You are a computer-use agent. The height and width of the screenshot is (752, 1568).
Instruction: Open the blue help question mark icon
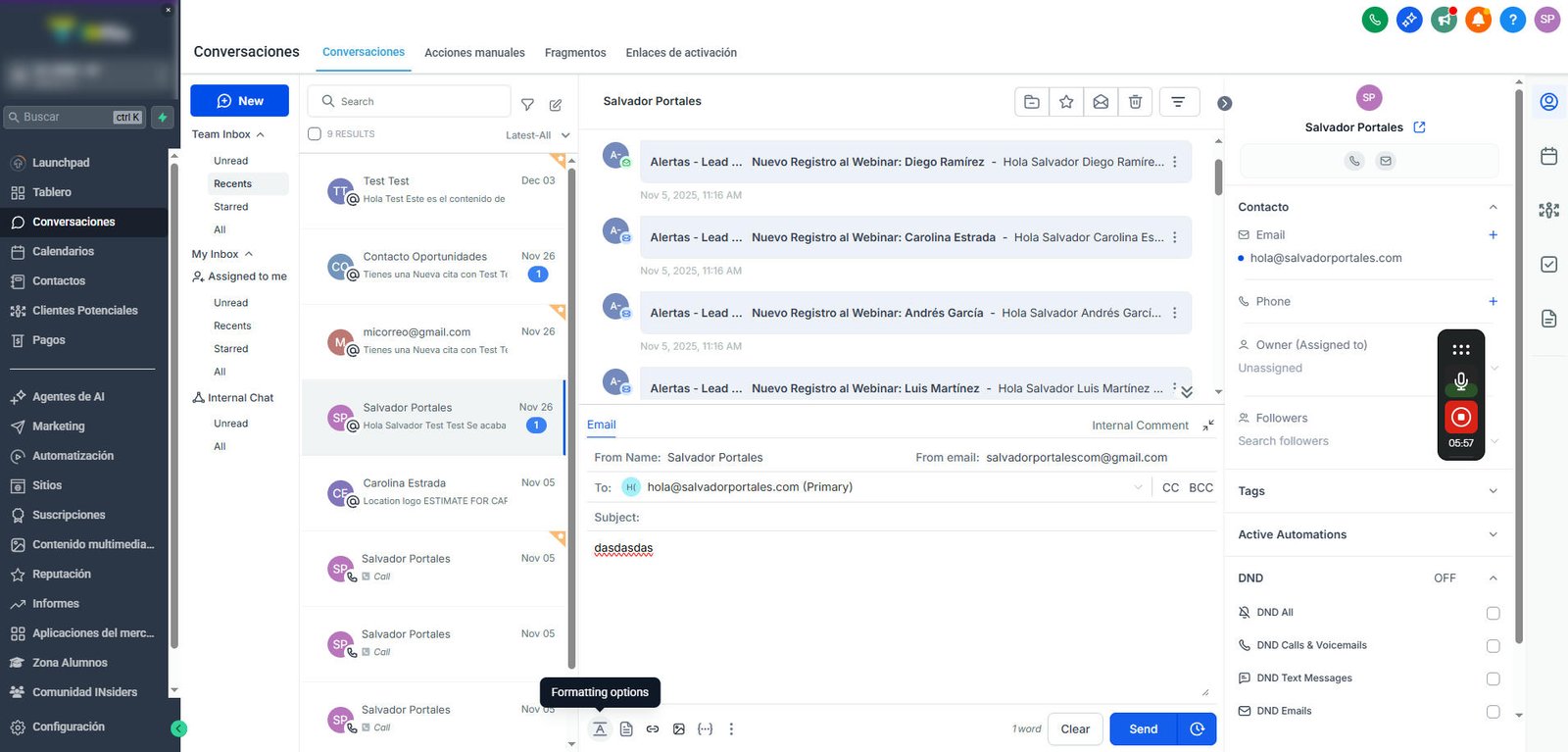pos(1513,19)
